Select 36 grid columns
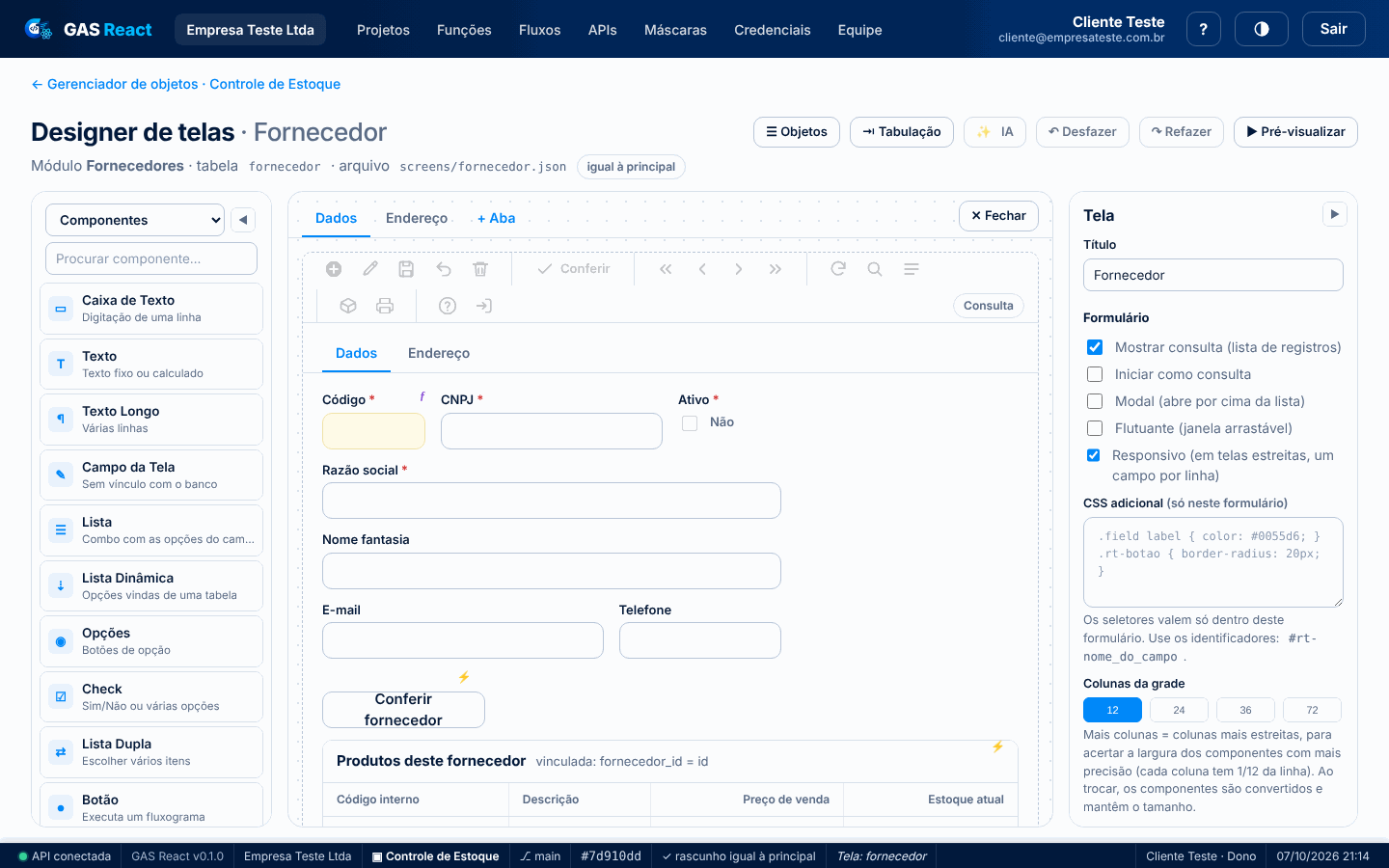This screenshot has width=1389, height=868. tap(1245, 710)
